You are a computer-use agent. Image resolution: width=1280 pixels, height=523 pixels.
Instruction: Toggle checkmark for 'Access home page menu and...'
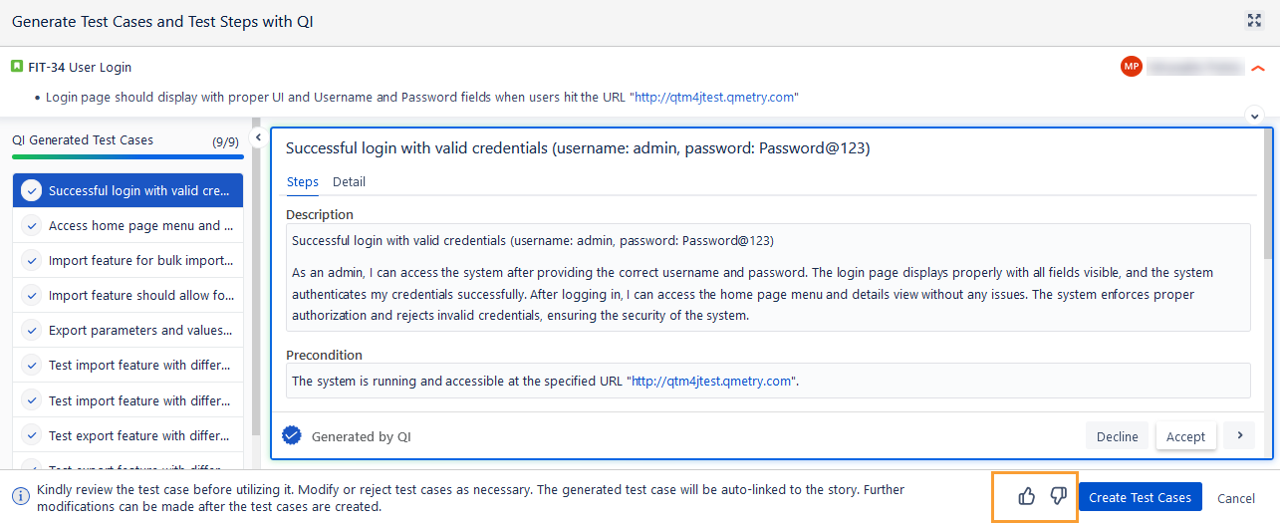point(31,226)
